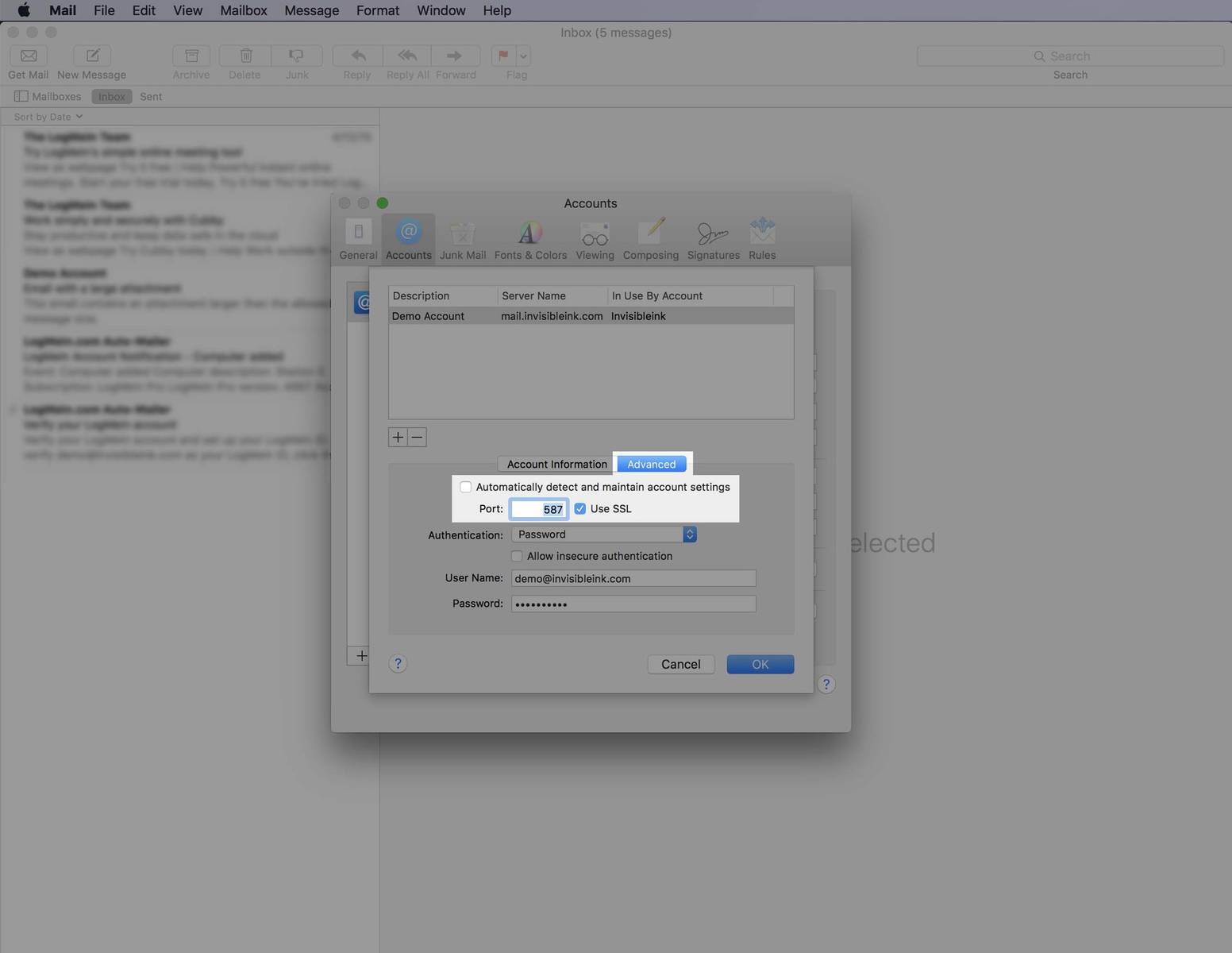The image size is (1232, 953).
Task: Add a new SMTP server with plus
Action: pos(398,437)
